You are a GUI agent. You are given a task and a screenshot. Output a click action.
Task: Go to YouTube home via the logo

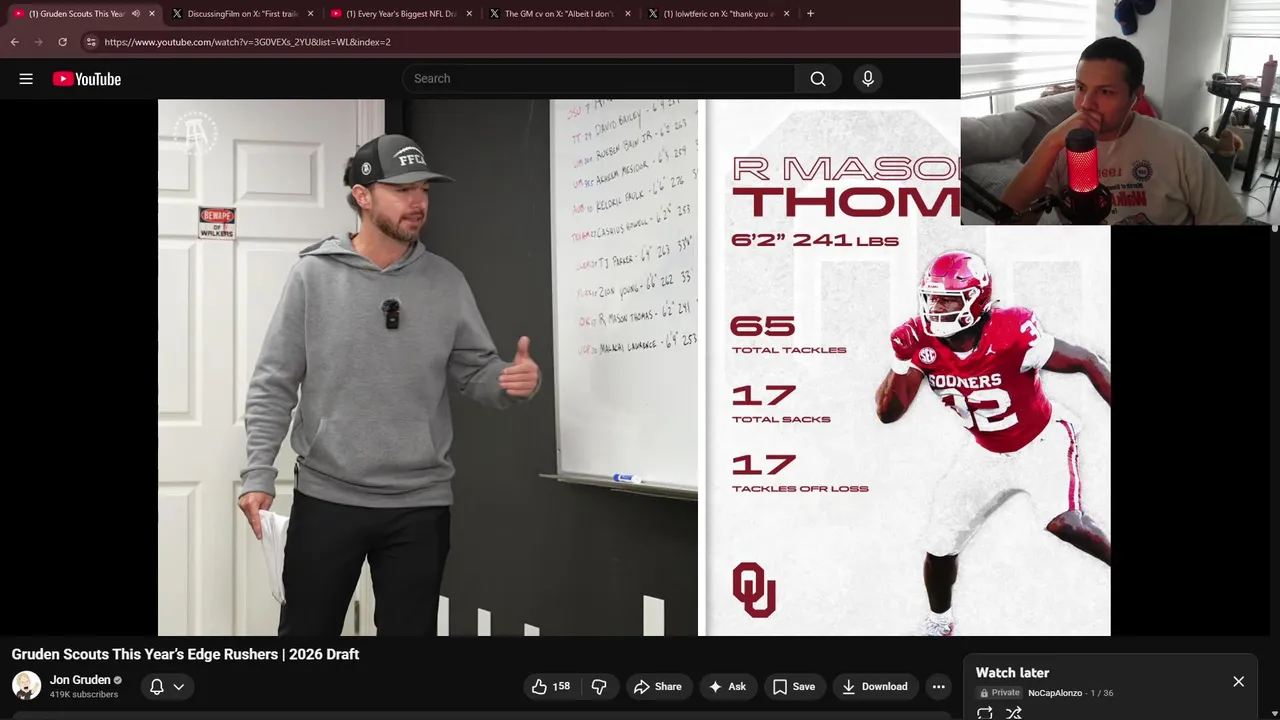pyautogui.click(x=87, y=79)
